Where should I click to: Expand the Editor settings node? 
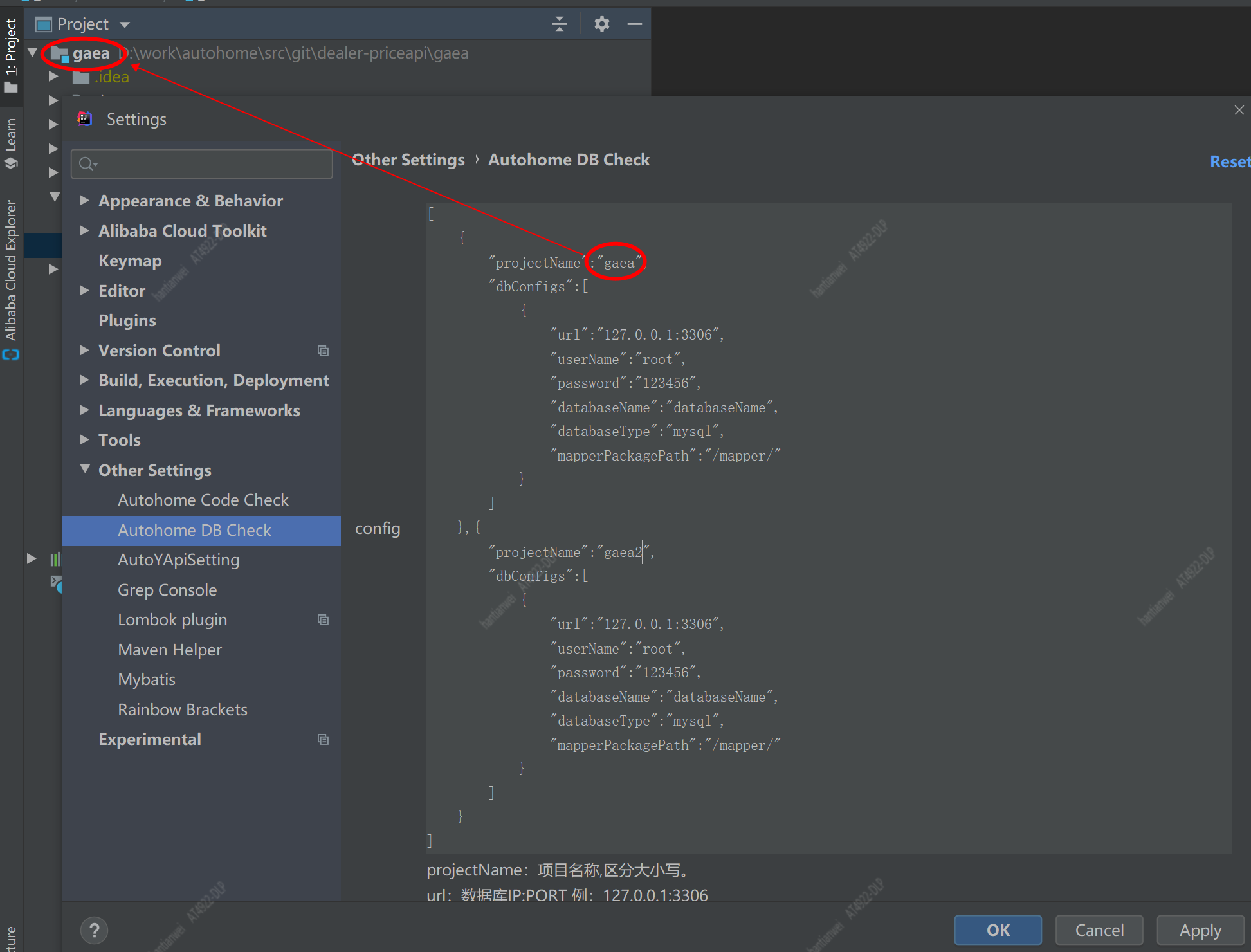84,290
